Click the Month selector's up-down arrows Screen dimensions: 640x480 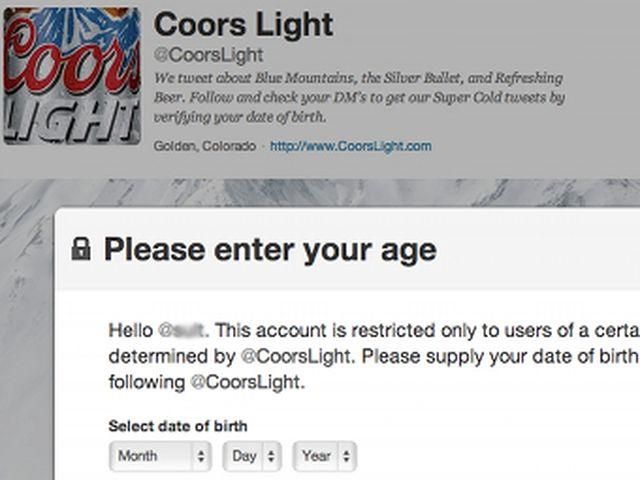coord(201,457)
